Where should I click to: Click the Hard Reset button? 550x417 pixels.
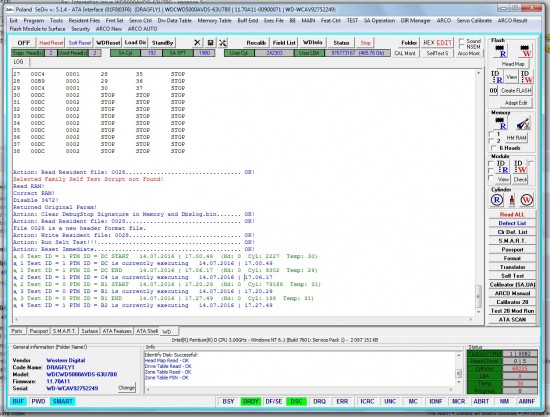(x=51, y=43)
